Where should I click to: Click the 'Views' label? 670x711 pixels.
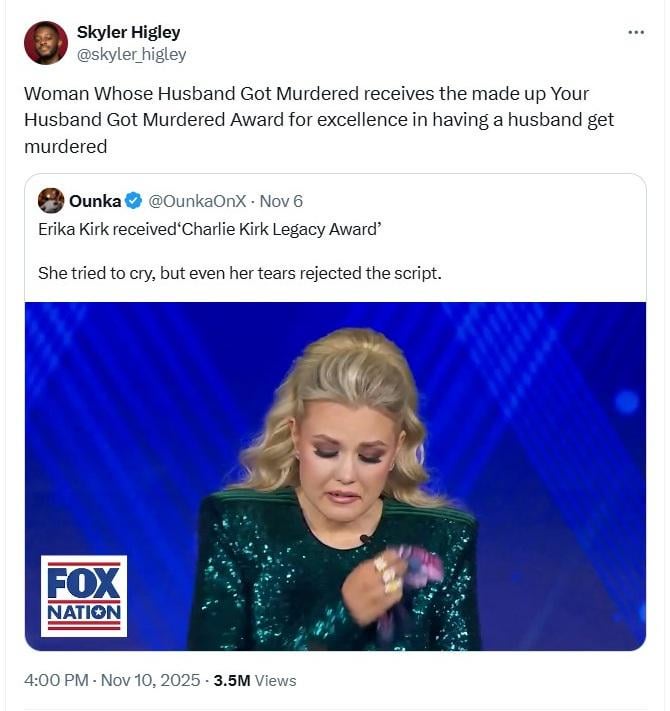(276, 680)
